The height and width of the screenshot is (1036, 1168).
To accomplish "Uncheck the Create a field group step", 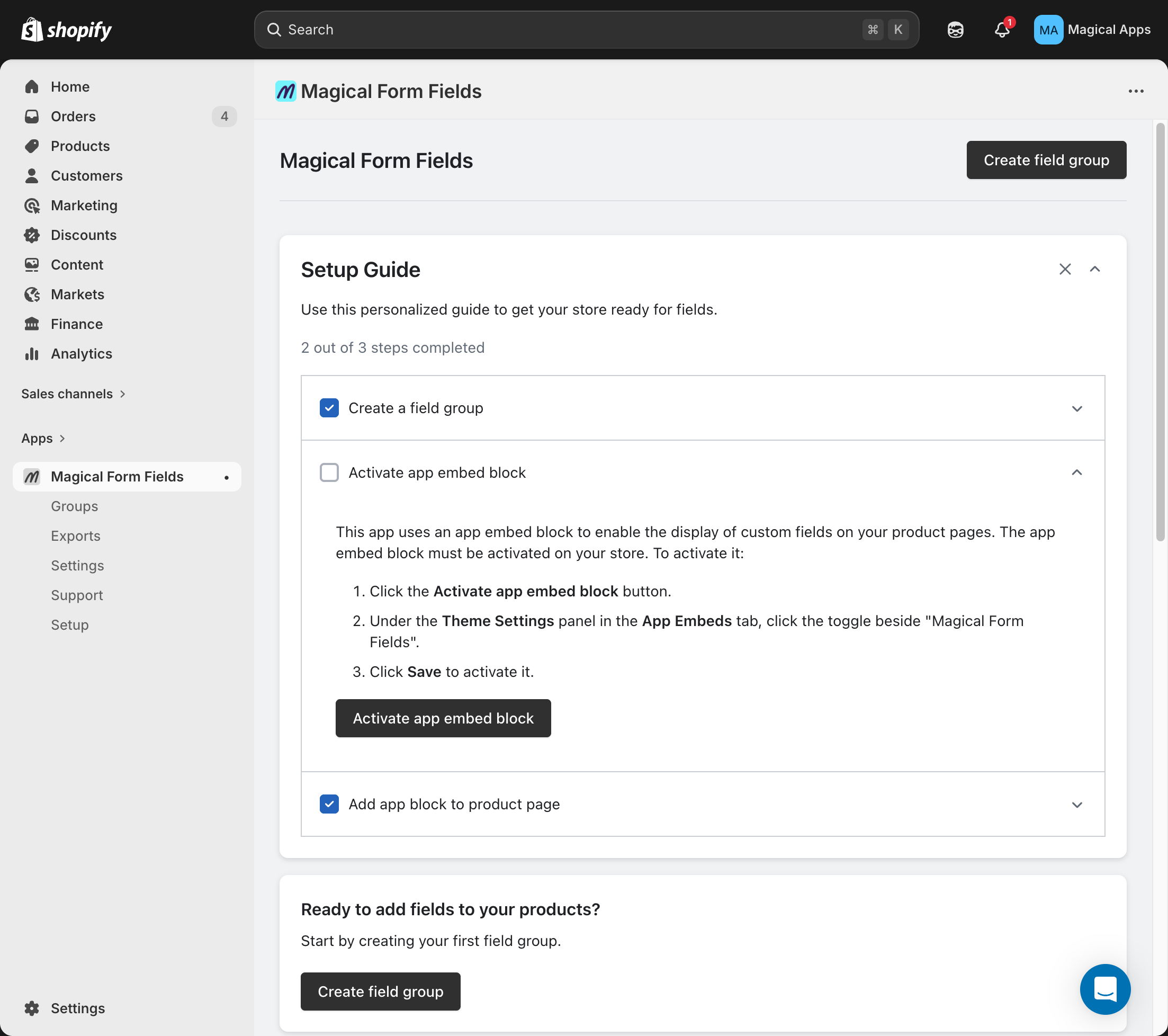I will pos(329,408).
